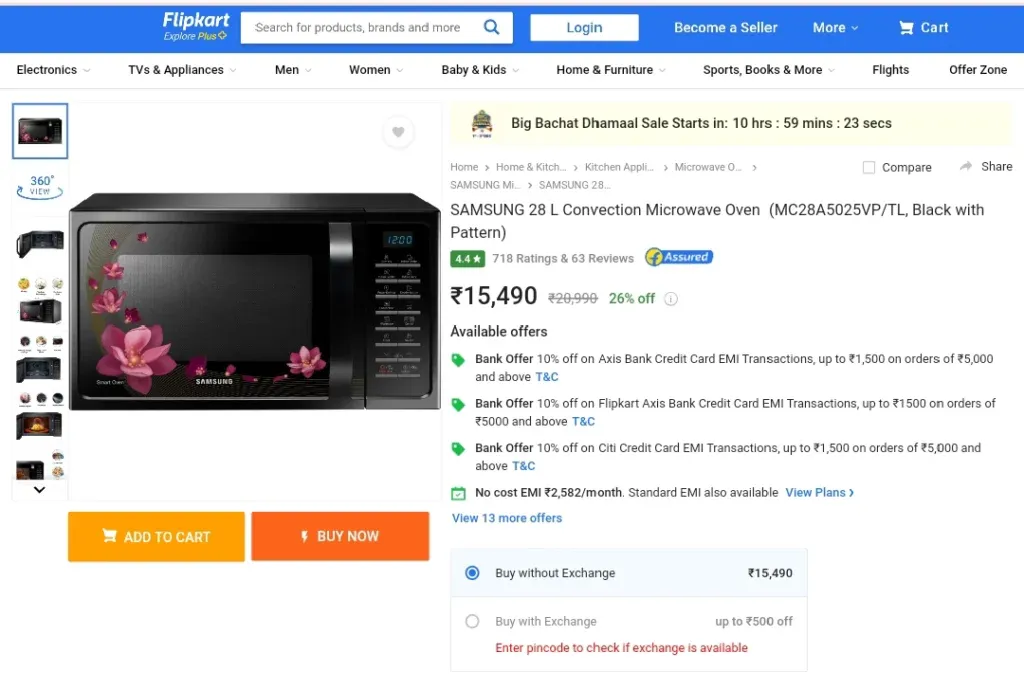Go to Kitchen Appli... breadcrumb
1024x690 pixels.
619,167
